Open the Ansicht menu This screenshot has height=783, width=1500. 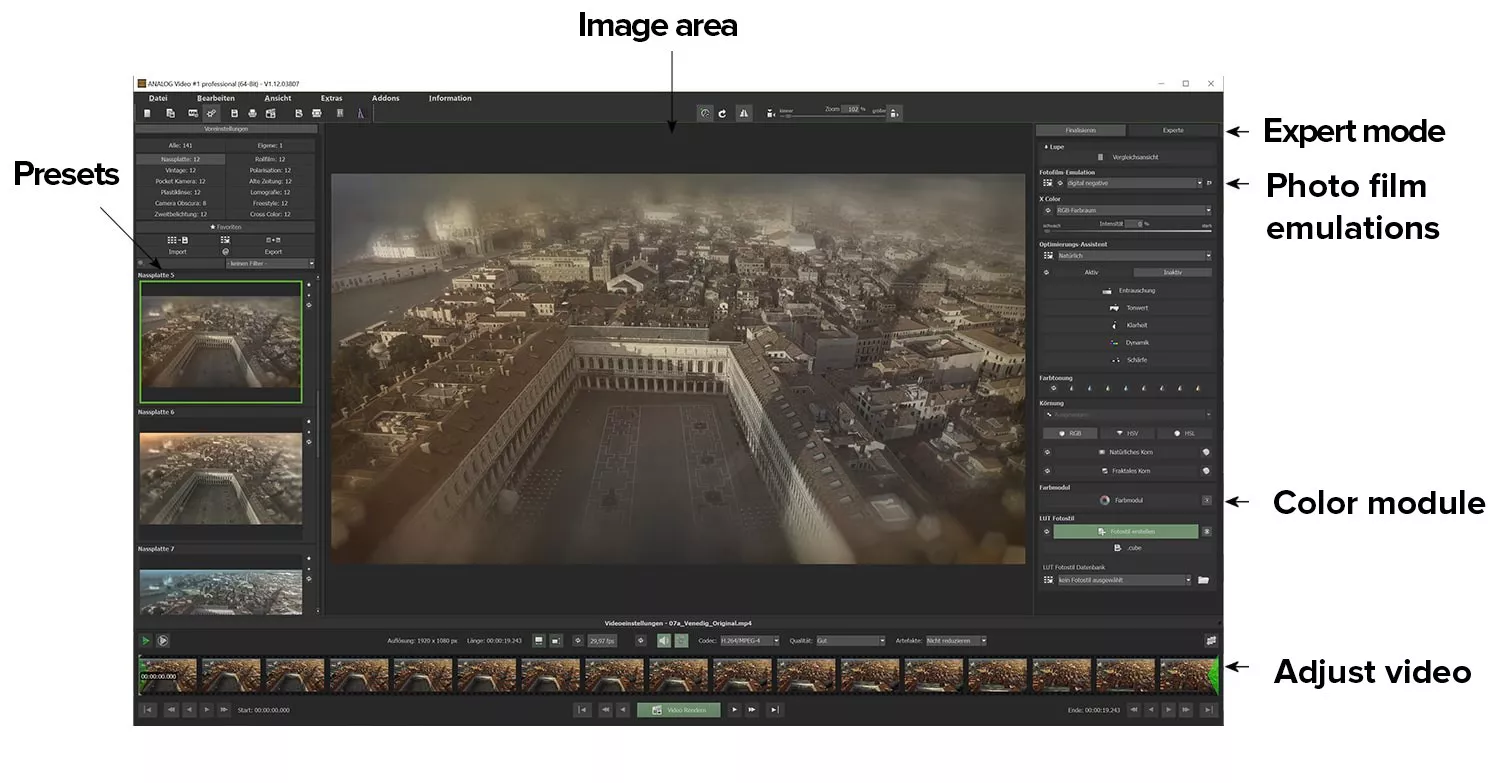tap(278, 98)
